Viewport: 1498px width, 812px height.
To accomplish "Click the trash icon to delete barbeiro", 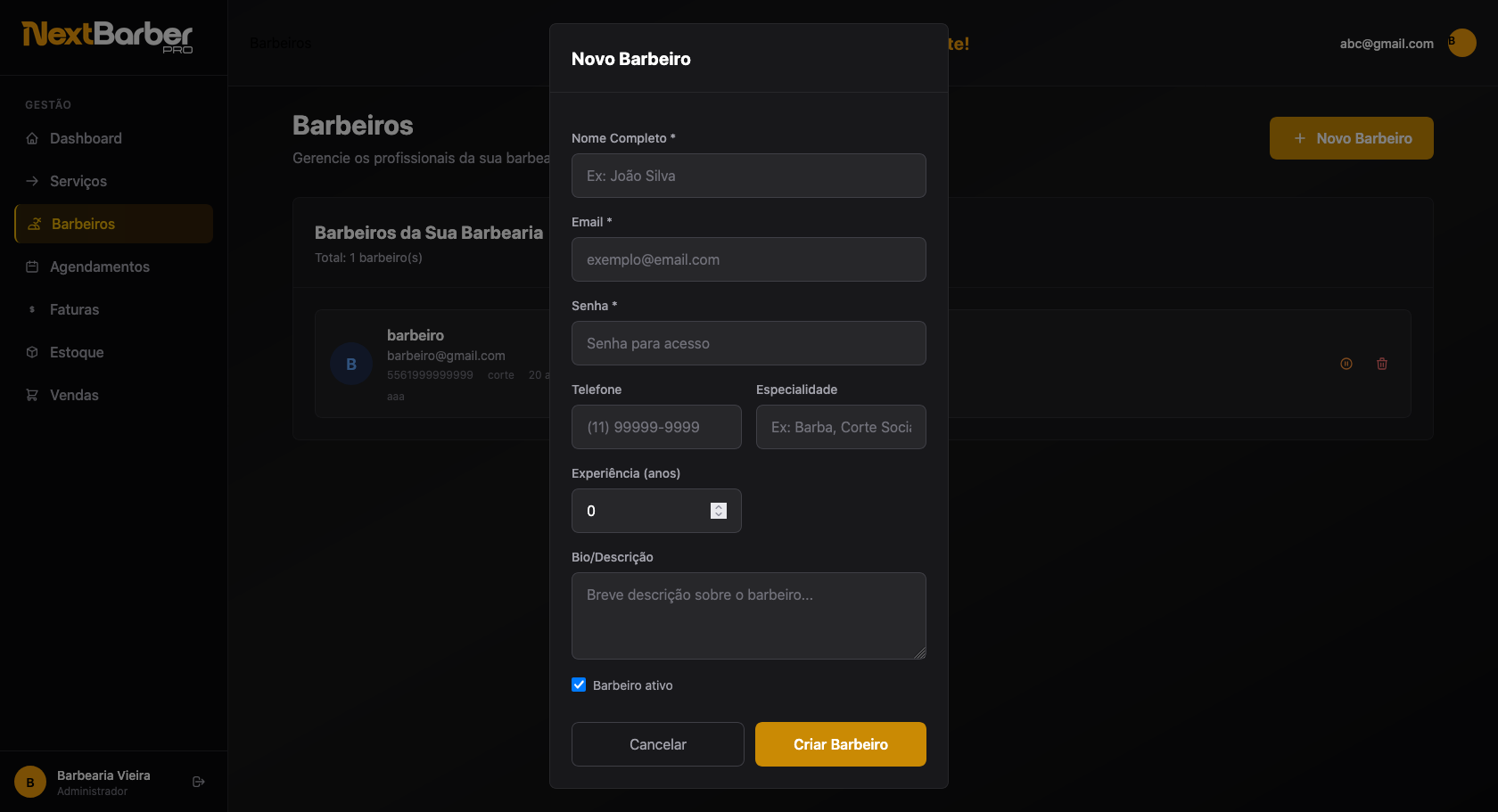I will pos(1382,364).
